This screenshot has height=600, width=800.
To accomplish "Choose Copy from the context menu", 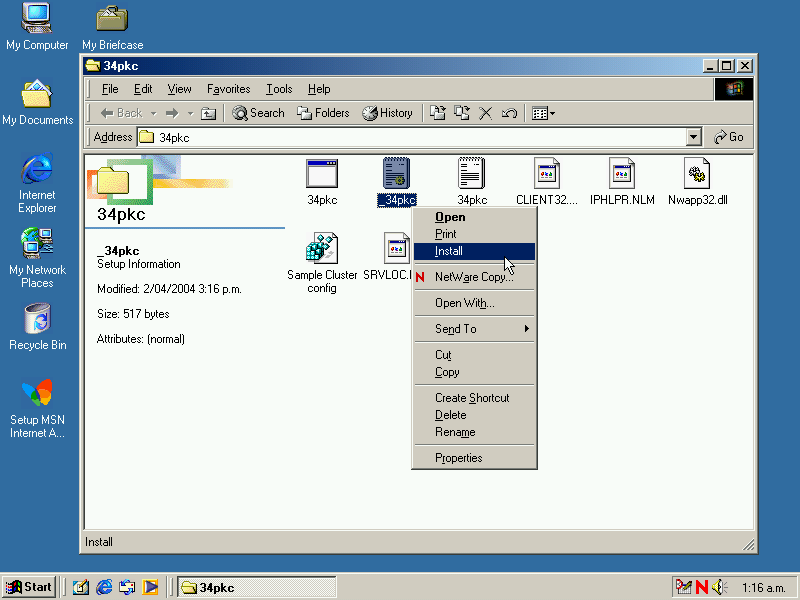I will pyautogui.click(x=474, y=372).
